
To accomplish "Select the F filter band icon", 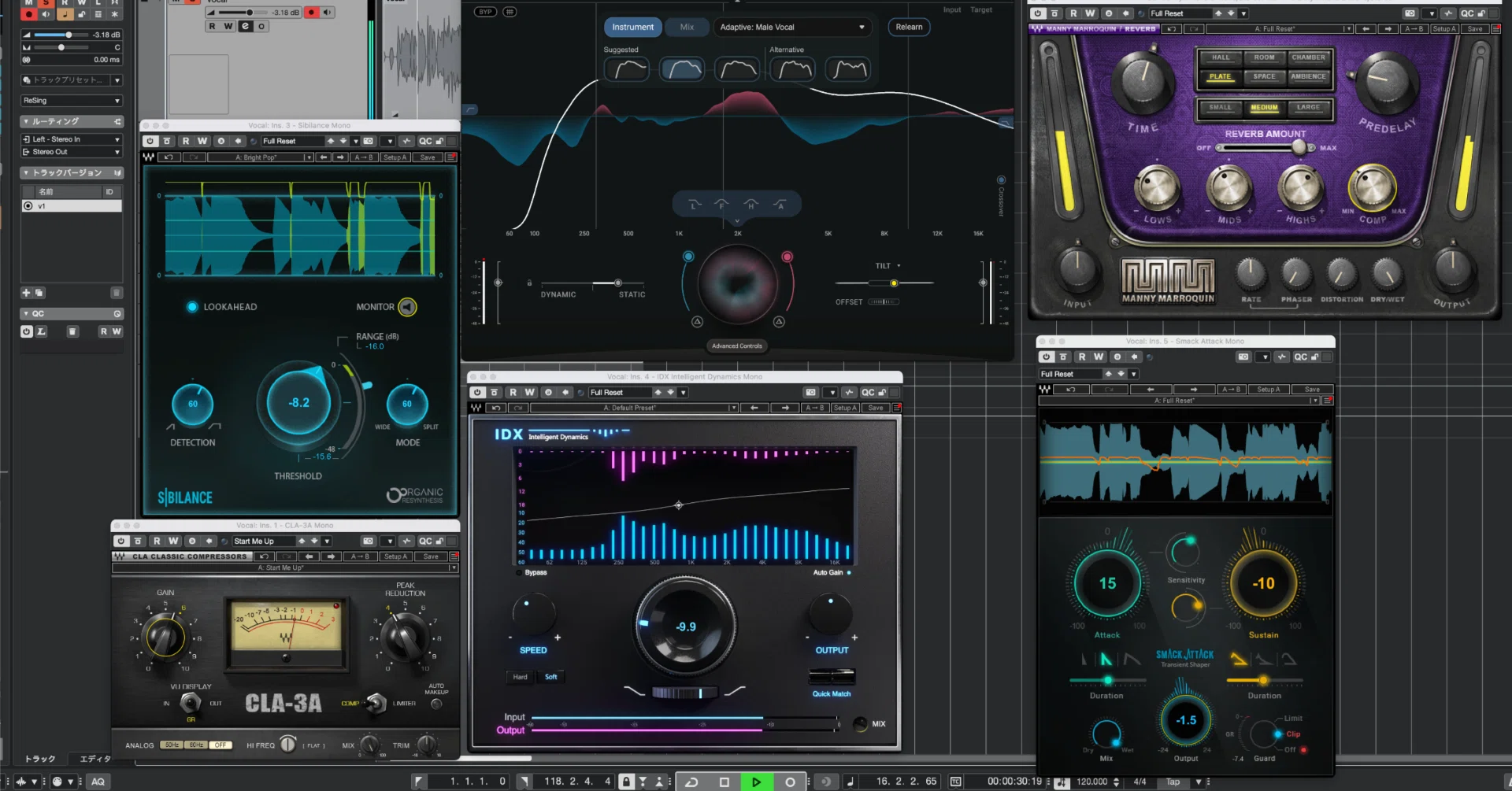I will 721,205.
